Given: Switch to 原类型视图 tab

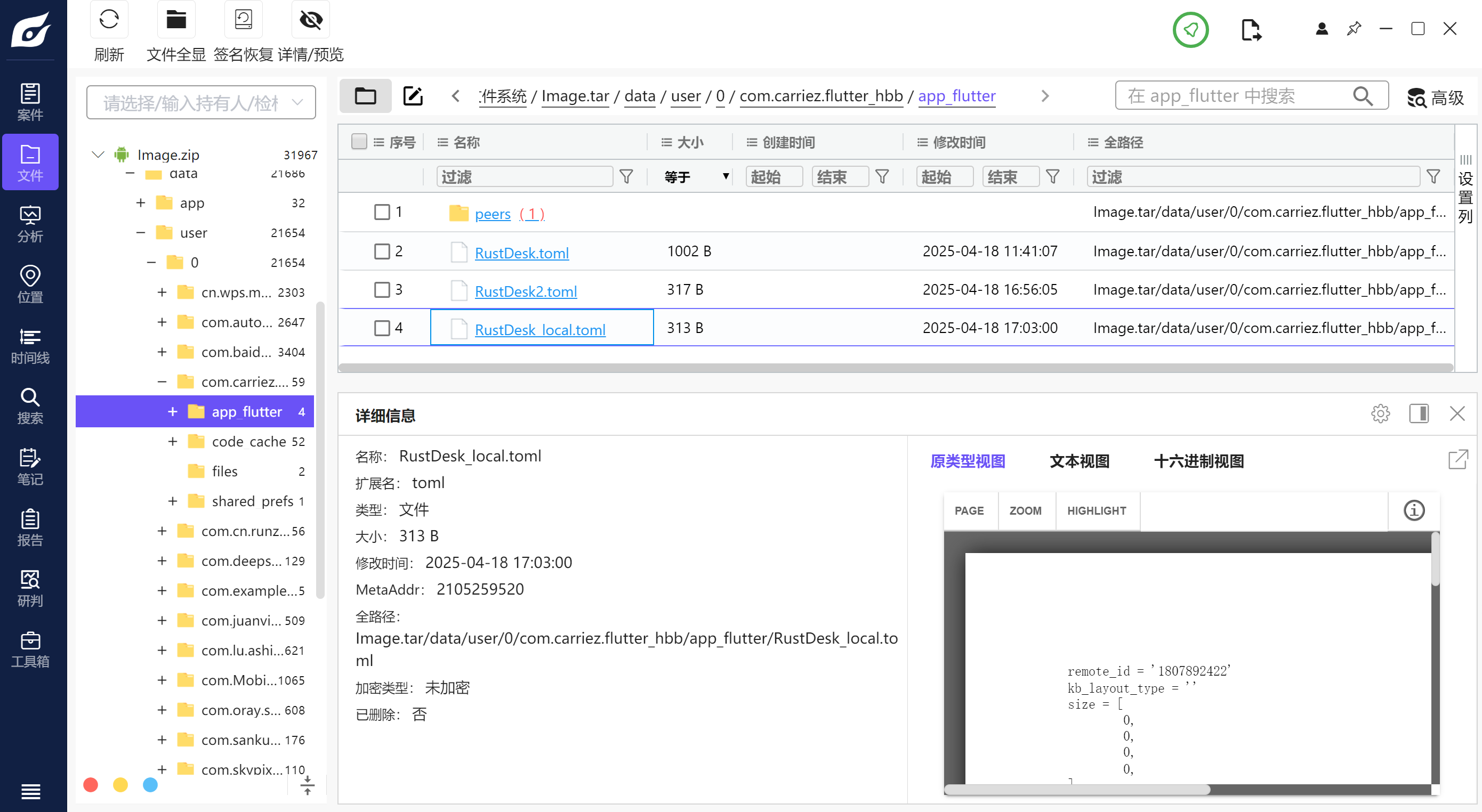Looking at the screenshot, I should (x=967, y=461).
